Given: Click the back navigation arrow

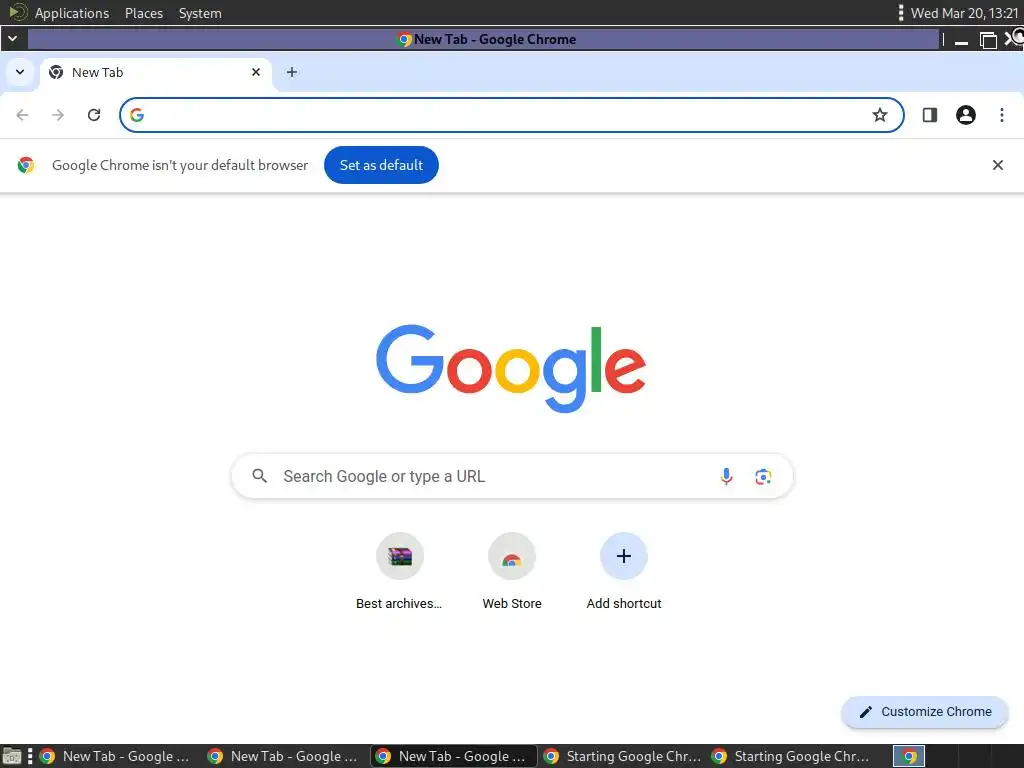Looking at the screenshot, I should click(x=22, y=115).
